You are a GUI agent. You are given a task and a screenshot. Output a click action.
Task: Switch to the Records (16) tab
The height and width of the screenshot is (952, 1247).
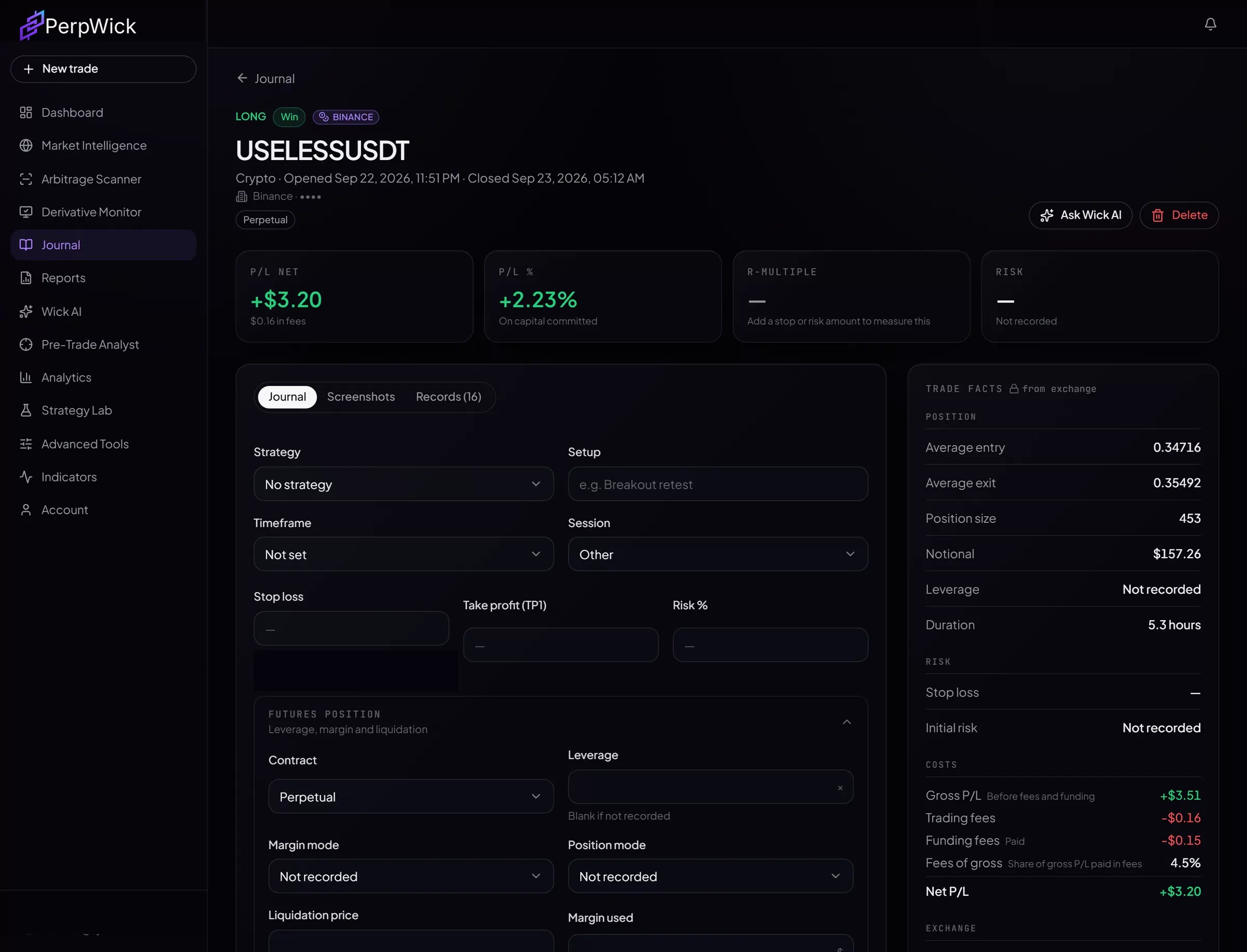(448, 397)
